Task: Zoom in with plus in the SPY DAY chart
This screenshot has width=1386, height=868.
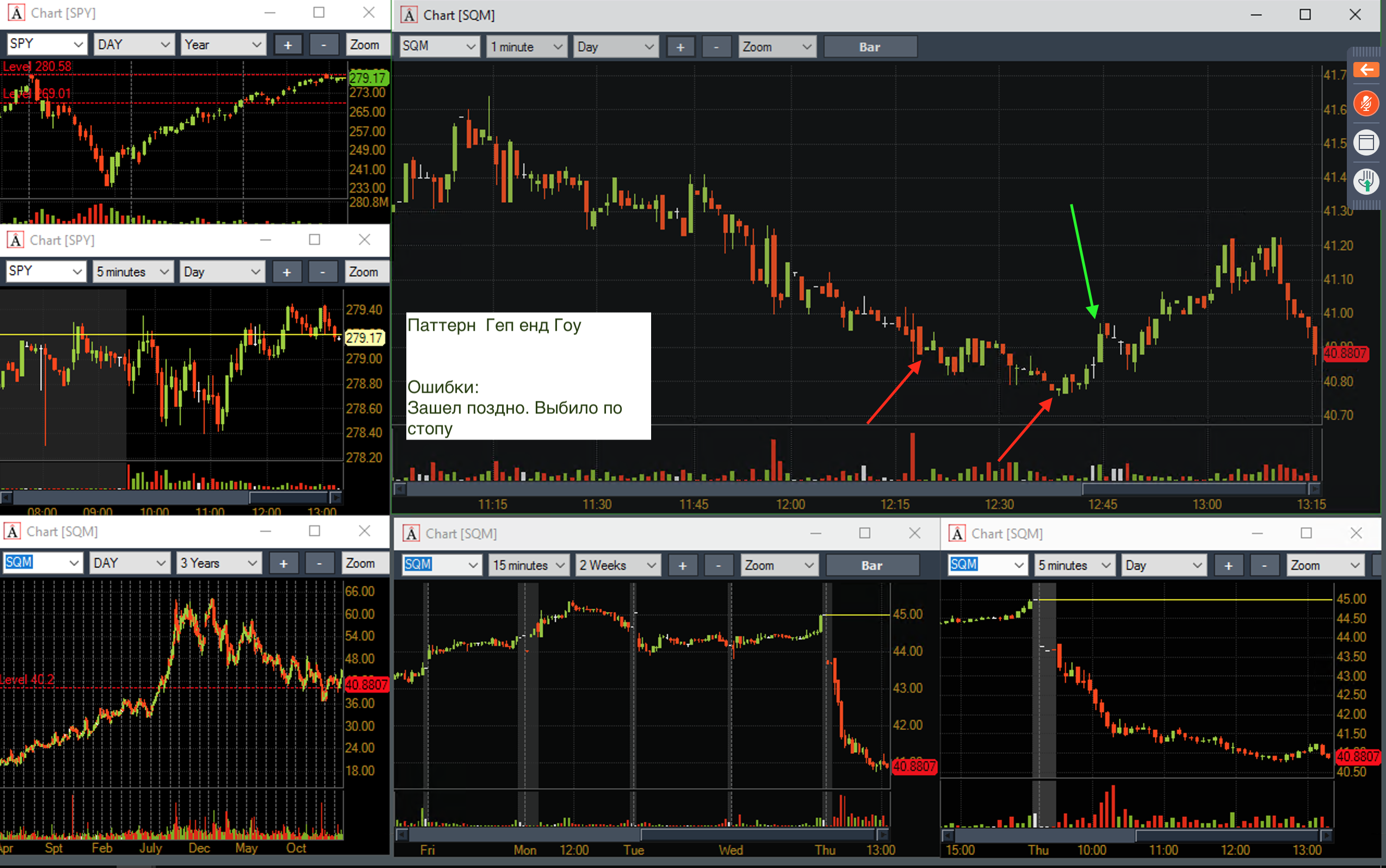Action: [288, 45]
